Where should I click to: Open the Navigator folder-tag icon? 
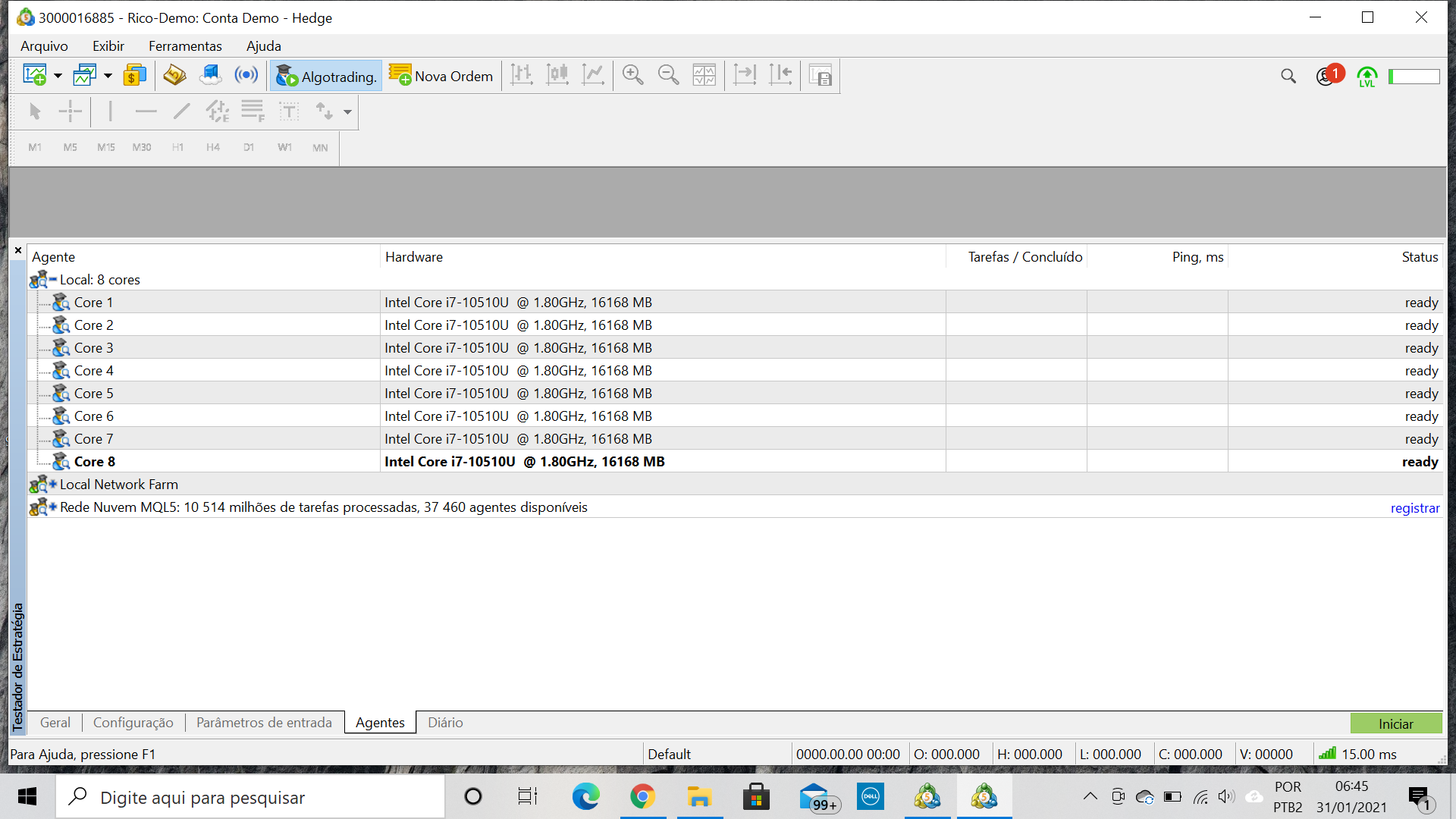click(x=174, y=75)
